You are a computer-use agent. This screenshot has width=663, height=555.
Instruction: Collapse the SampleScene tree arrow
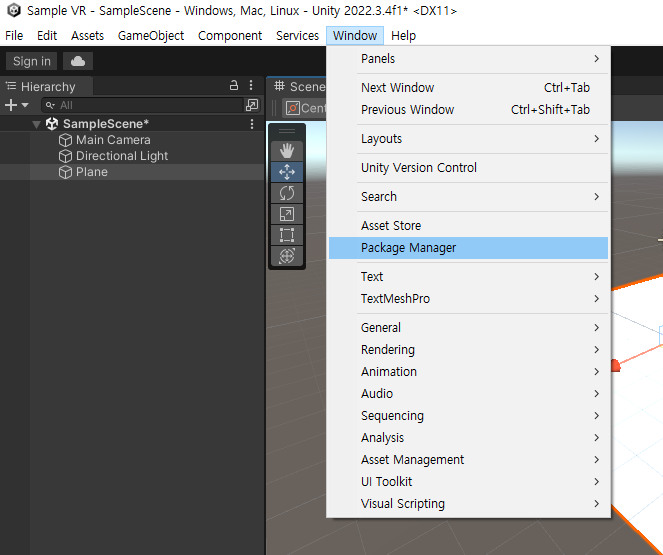click(36, 124)
